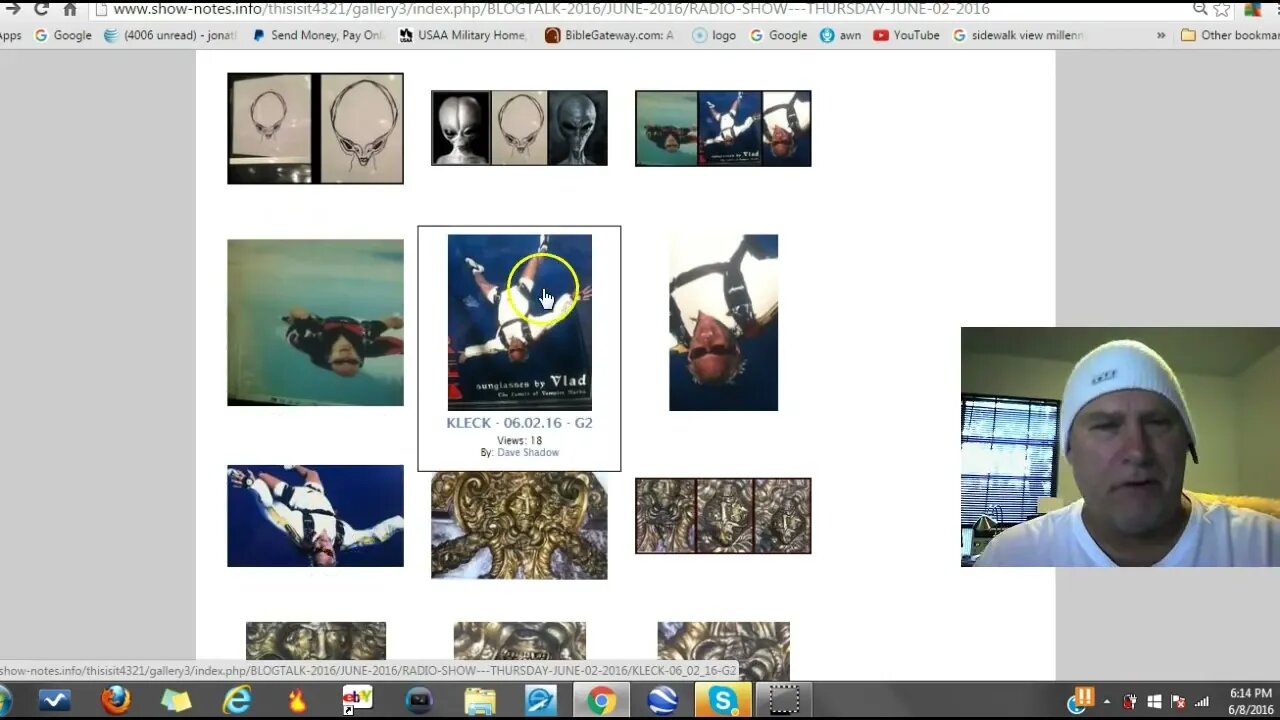
Task: Switch to Skype in the taskbar
Action: [723, 701]
